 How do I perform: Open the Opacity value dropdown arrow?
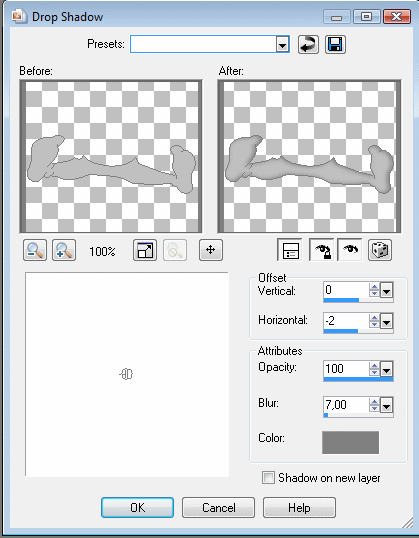[x=386, y=370]
